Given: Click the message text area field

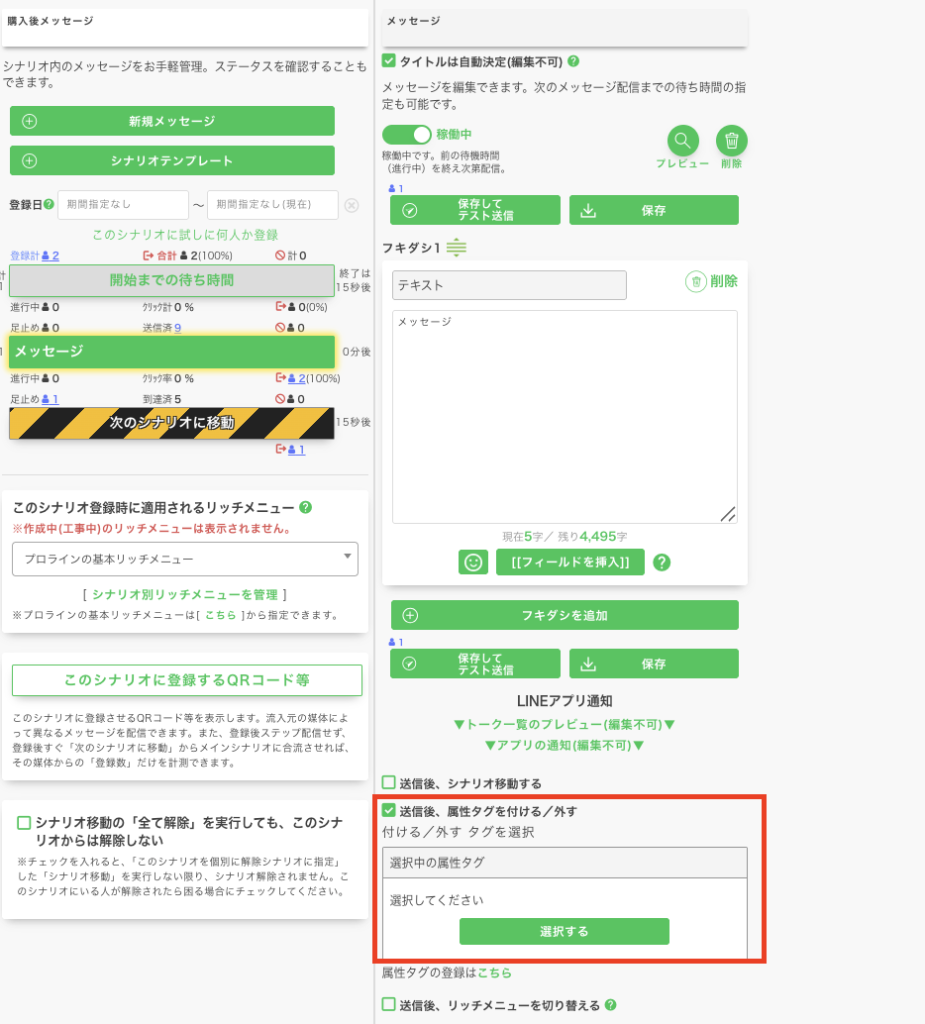Looking at the screenshot, I should 564,416.
